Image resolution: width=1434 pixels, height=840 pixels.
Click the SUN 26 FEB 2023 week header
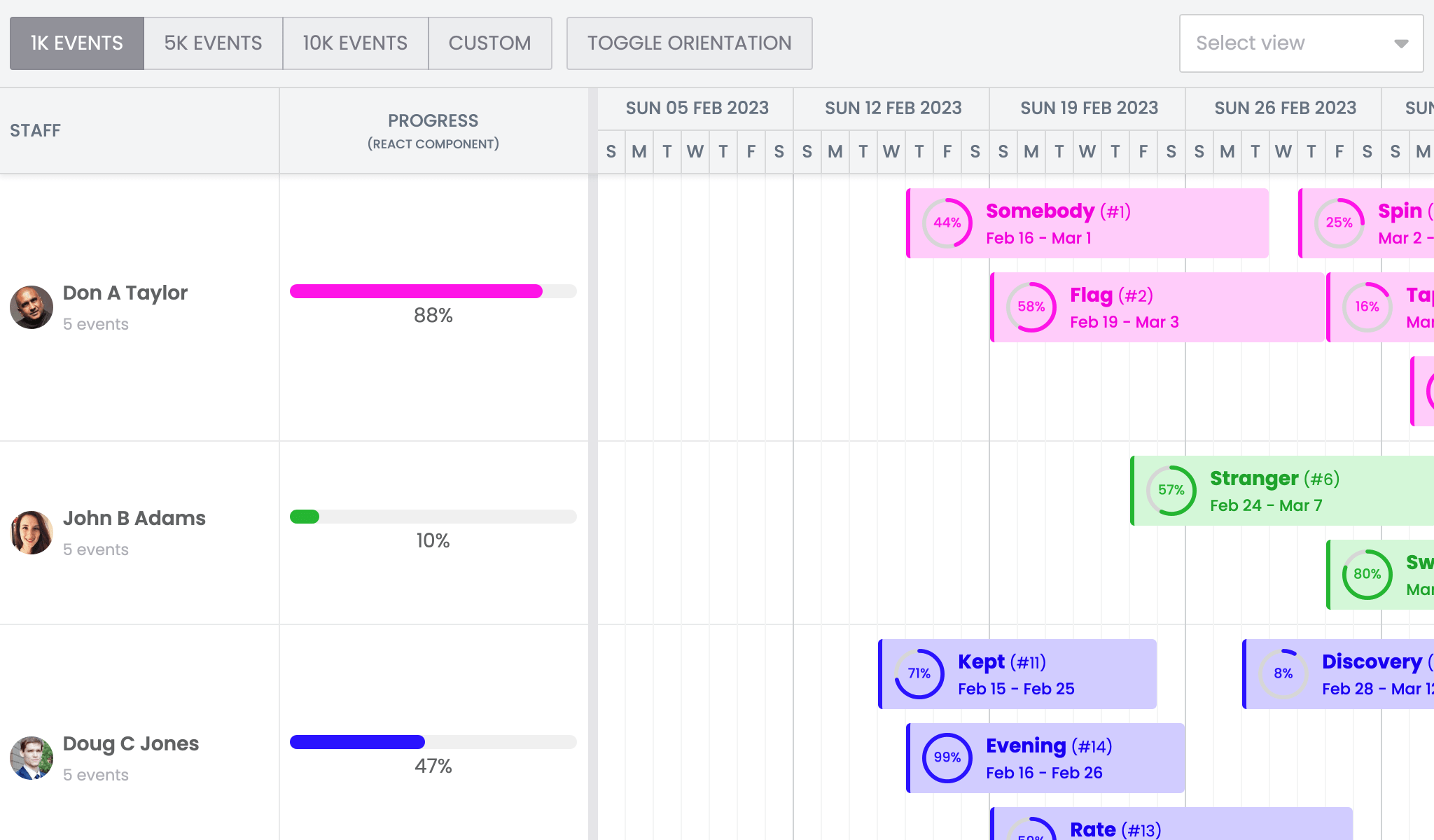(1285, 108)
